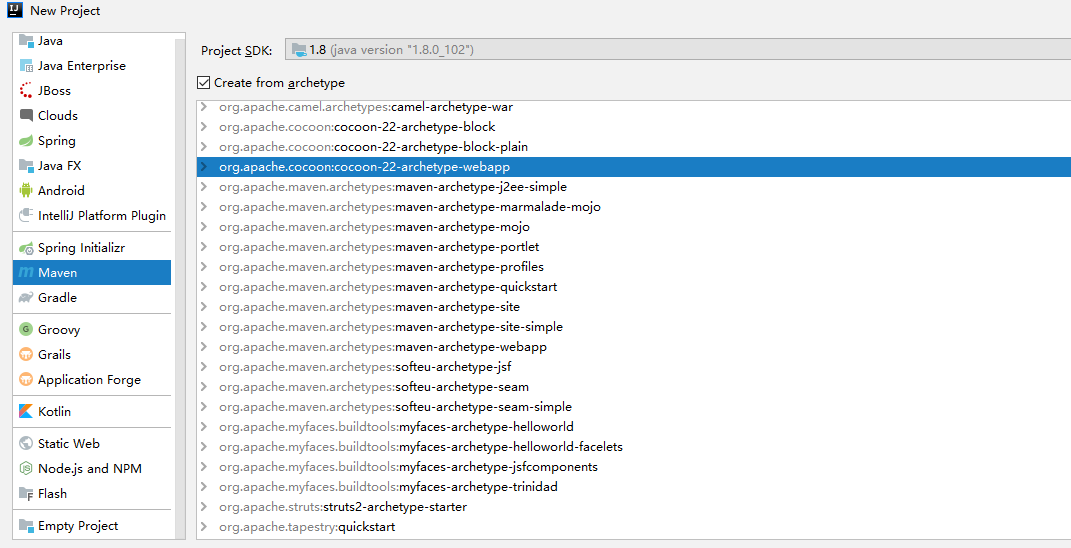1071x548 pixels.
Task: Click the SDK folder icon next to 1.8
Action: 299,50
